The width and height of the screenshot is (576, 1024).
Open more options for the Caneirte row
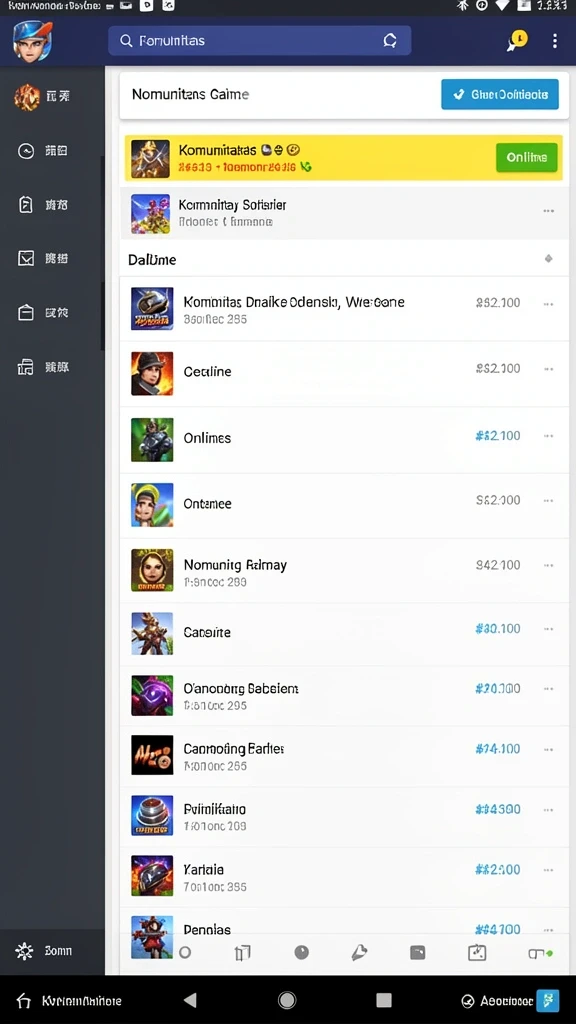549,629
